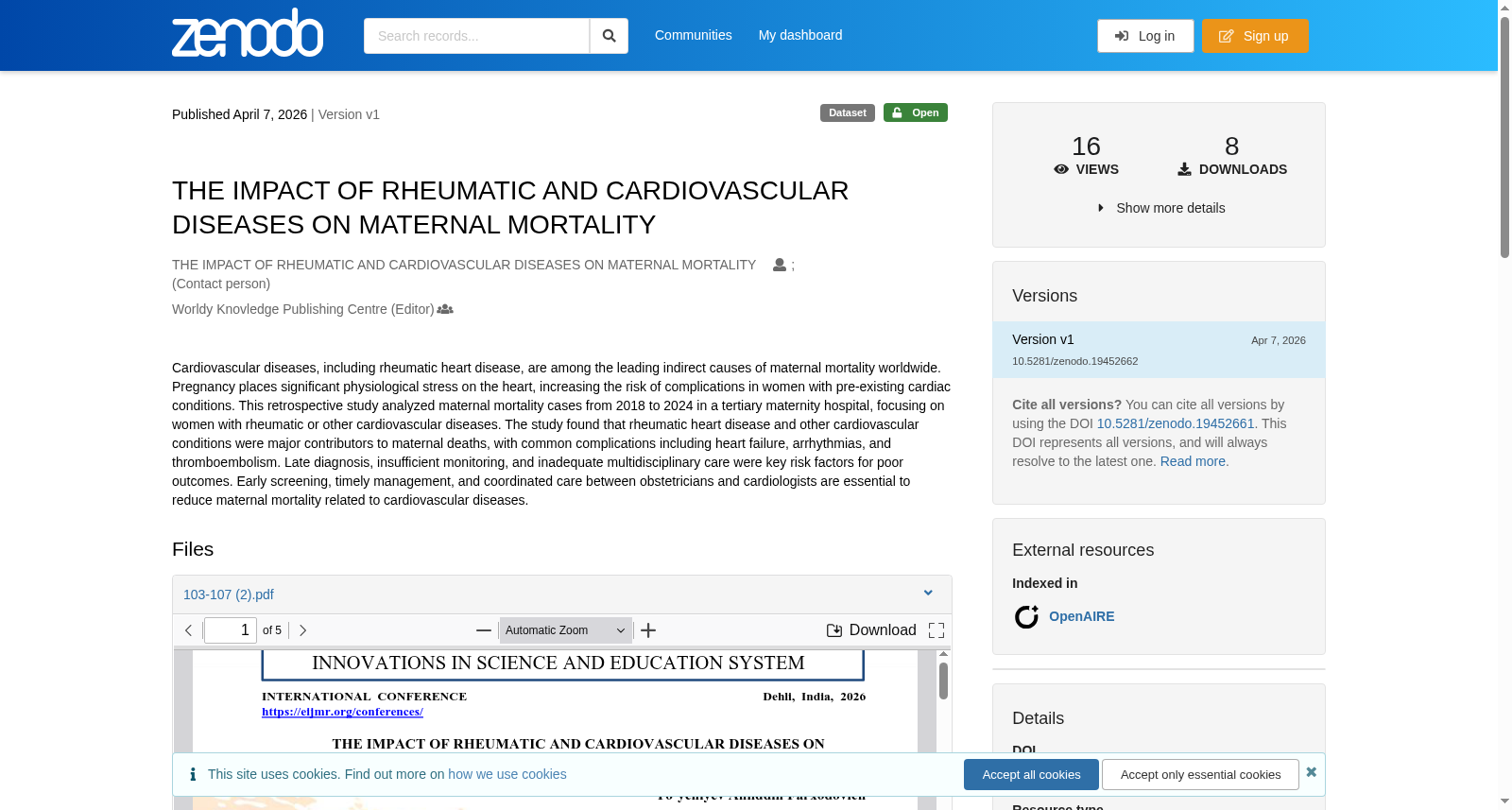1512x810 pixels.
Task: Click the author person icon
Action: point(780,265)
